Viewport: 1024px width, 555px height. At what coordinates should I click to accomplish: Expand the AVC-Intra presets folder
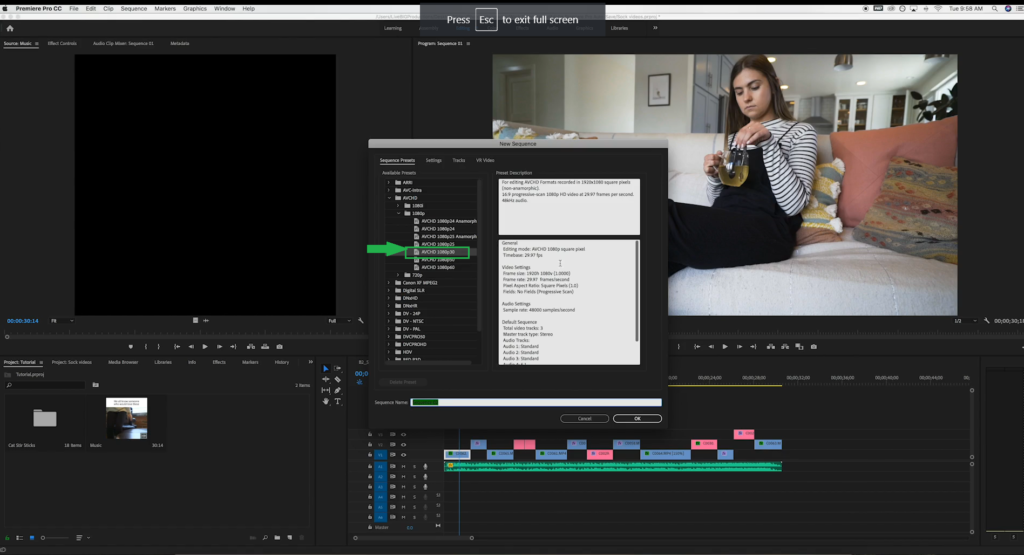coord(389,190)
